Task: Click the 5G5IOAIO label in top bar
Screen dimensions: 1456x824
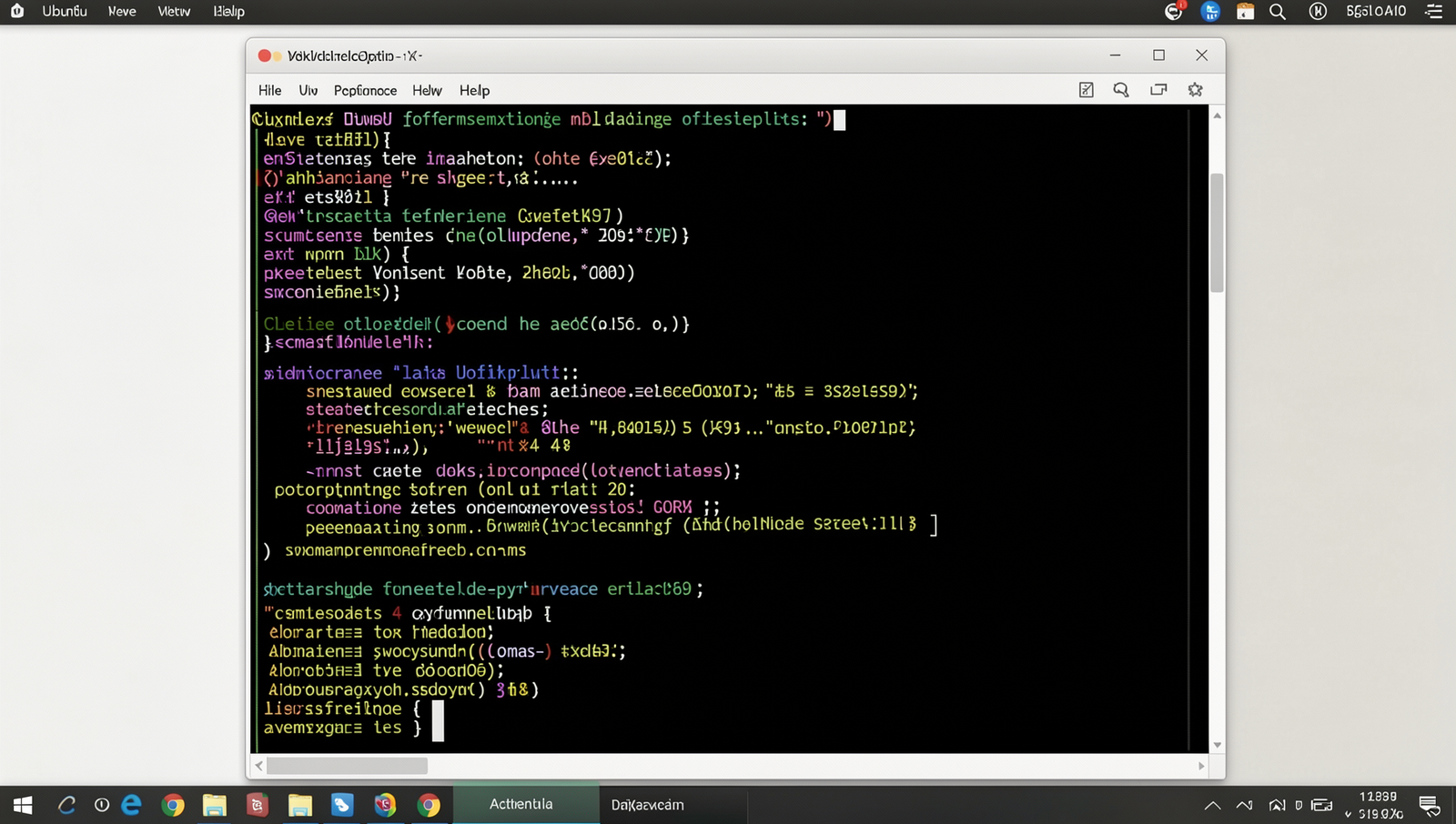Action: click(1376, 11)
